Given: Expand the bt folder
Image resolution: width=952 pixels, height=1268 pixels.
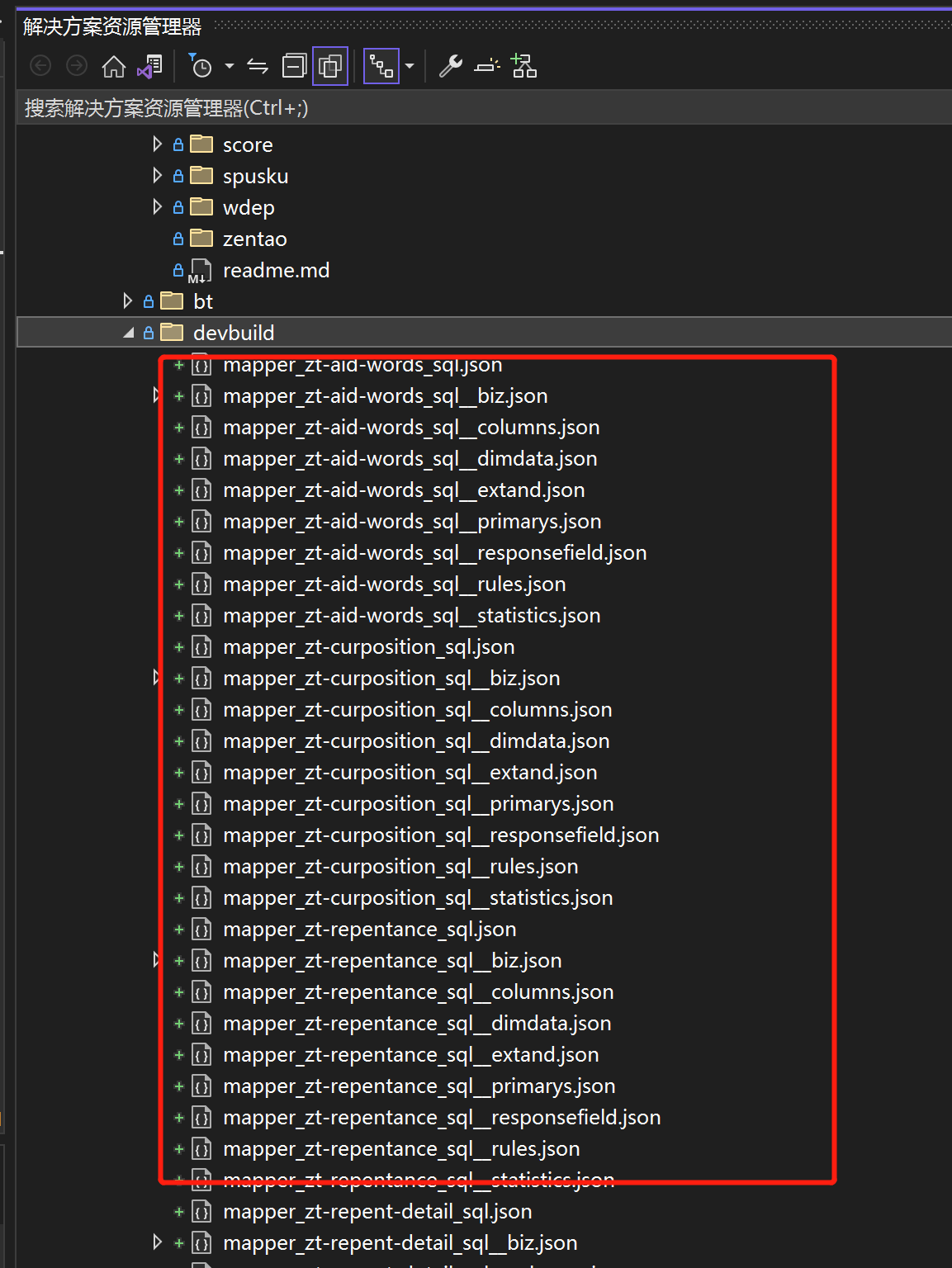Looking at the screenshot, I should [x=128, y=301].
